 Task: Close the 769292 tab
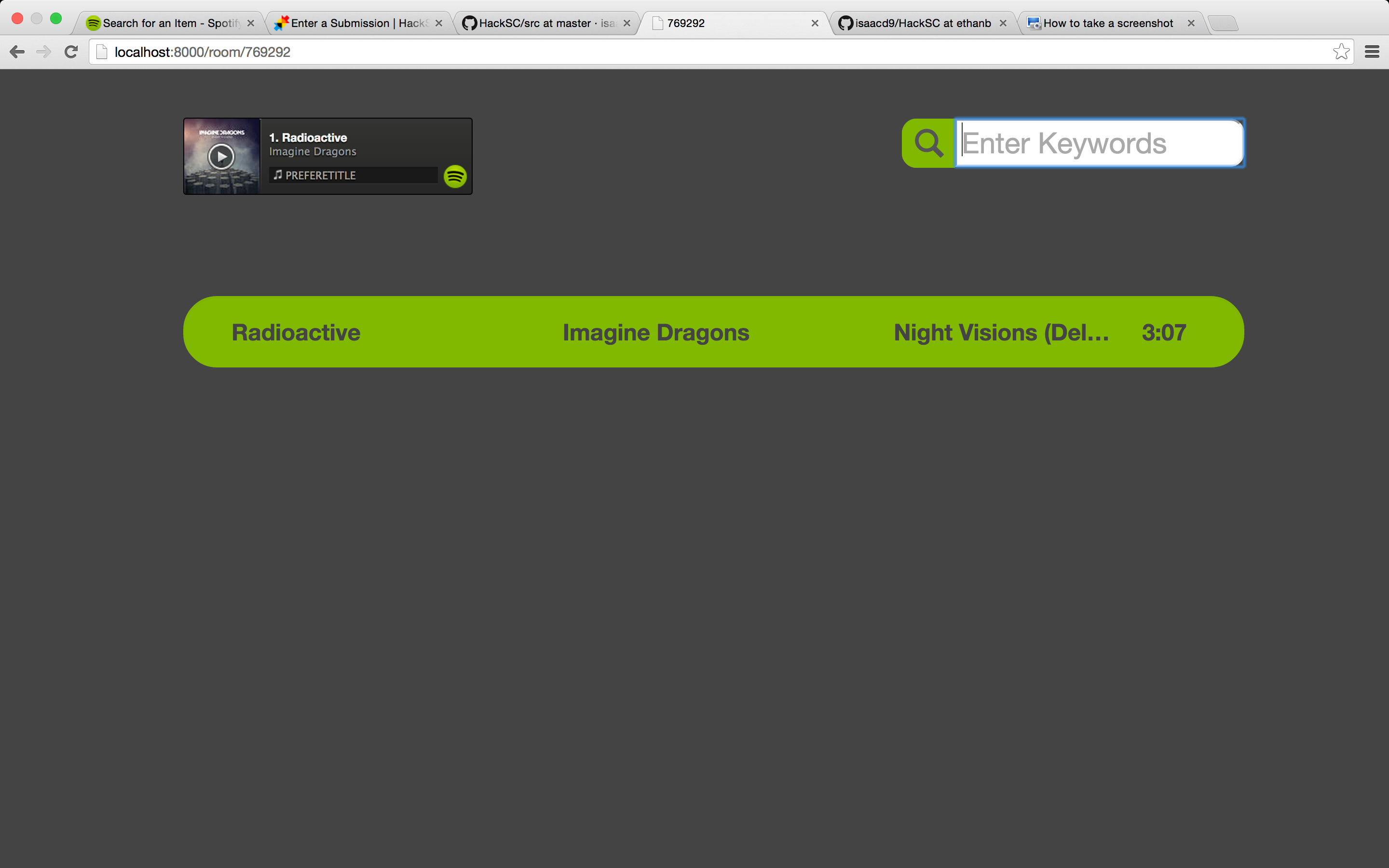815,23
